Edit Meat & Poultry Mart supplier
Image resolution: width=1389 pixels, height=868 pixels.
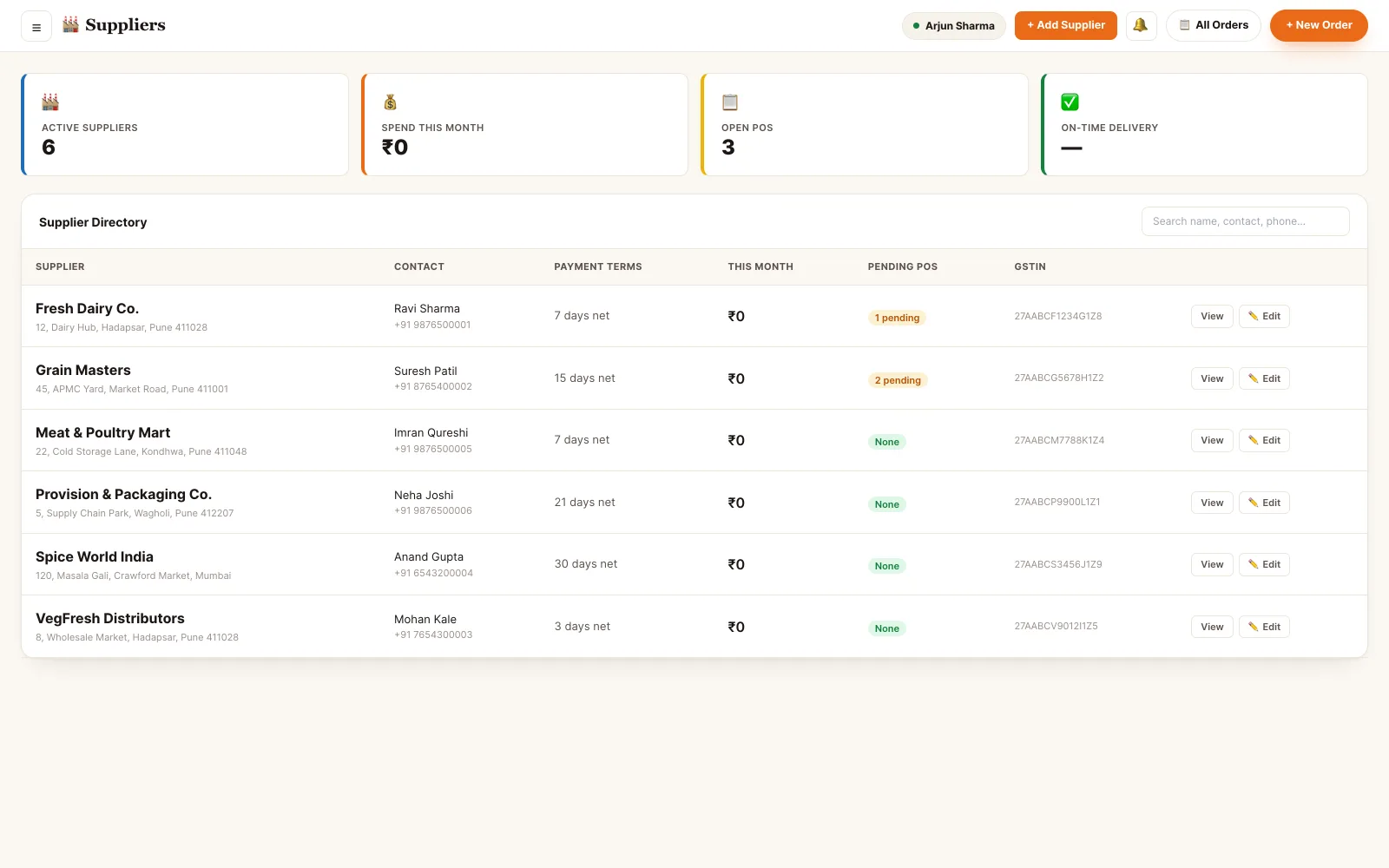coord(1264,440)
